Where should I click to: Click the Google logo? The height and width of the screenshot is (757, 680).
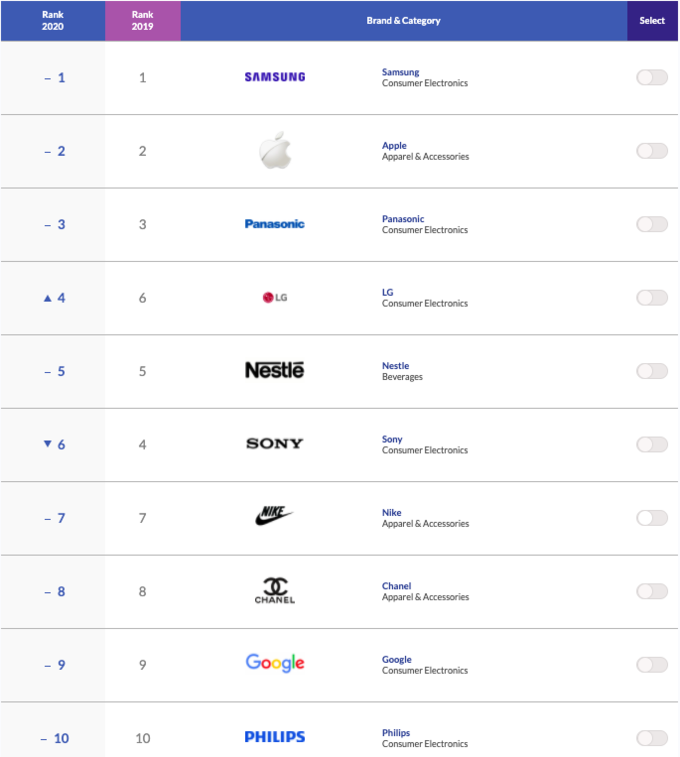(x=275, y=663)
